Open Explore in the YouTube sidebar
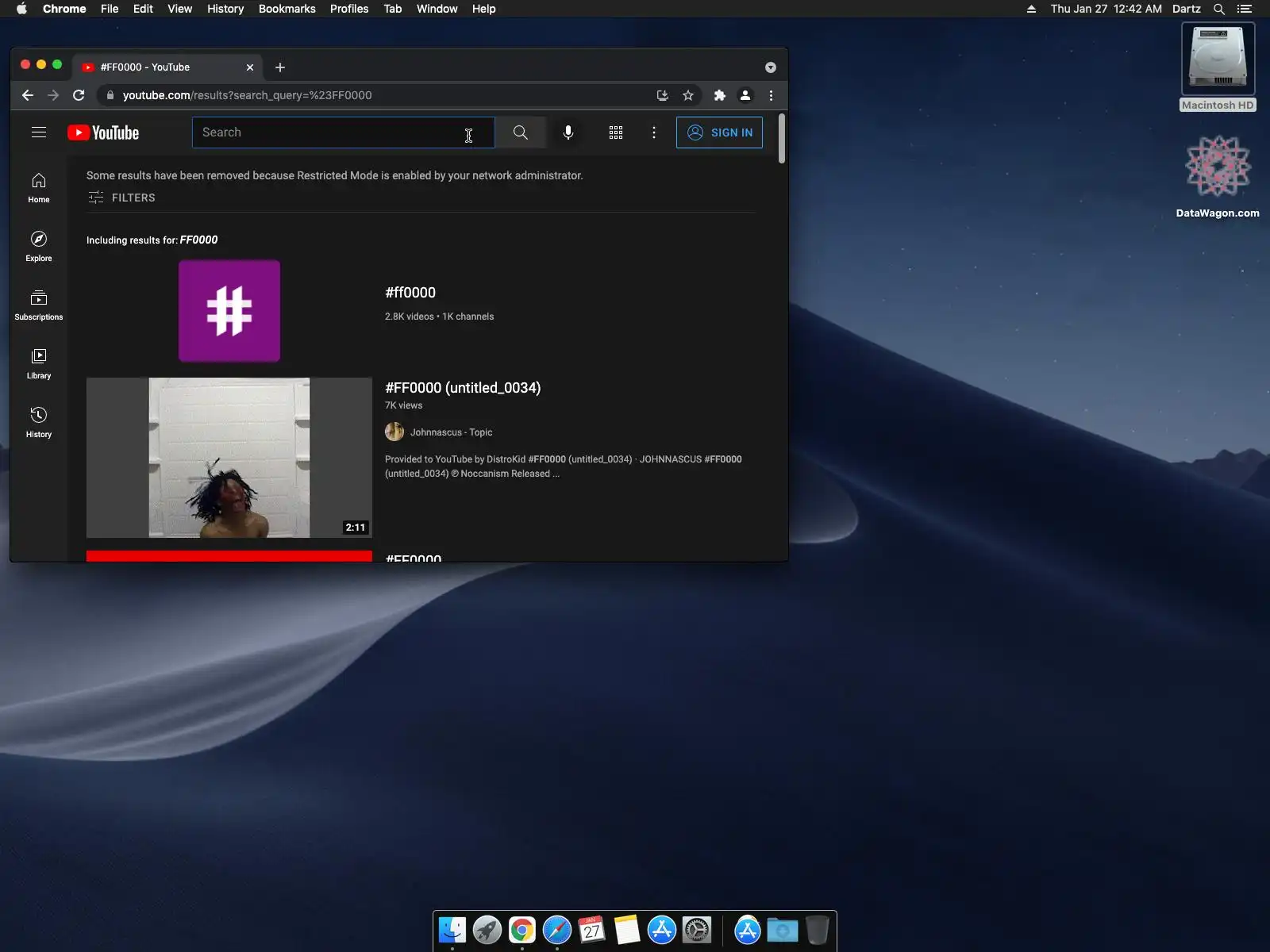 pyautogui.click(x=39, y=247)
